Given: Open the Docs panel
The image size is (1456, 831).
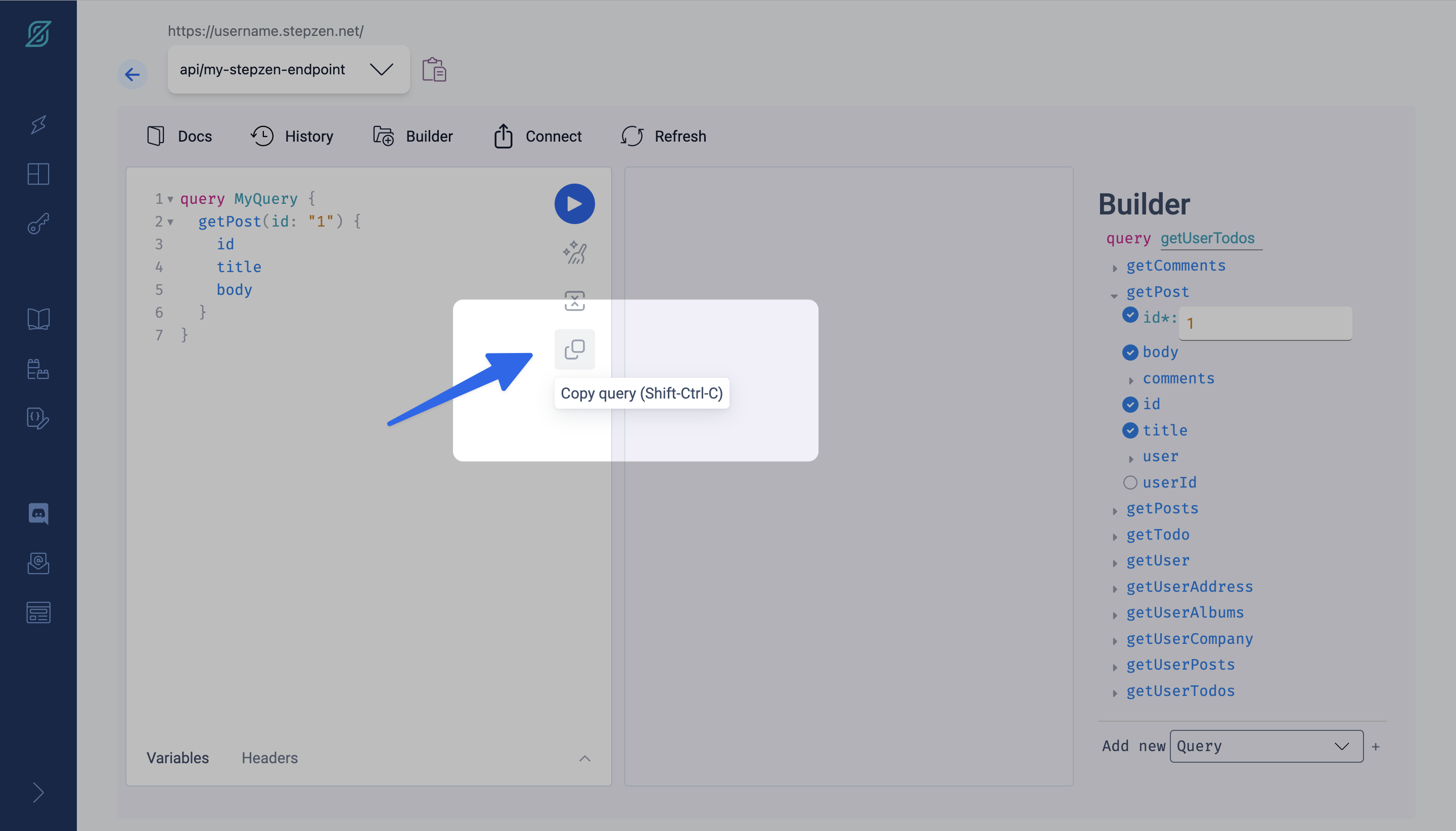Looking at the screenshot, I should pos(179,137).
